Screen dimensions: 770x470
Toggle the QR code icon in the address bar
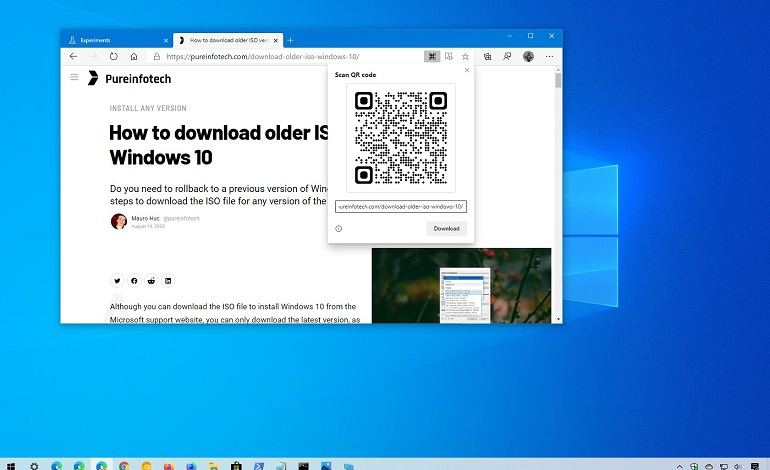pos(432,56)
